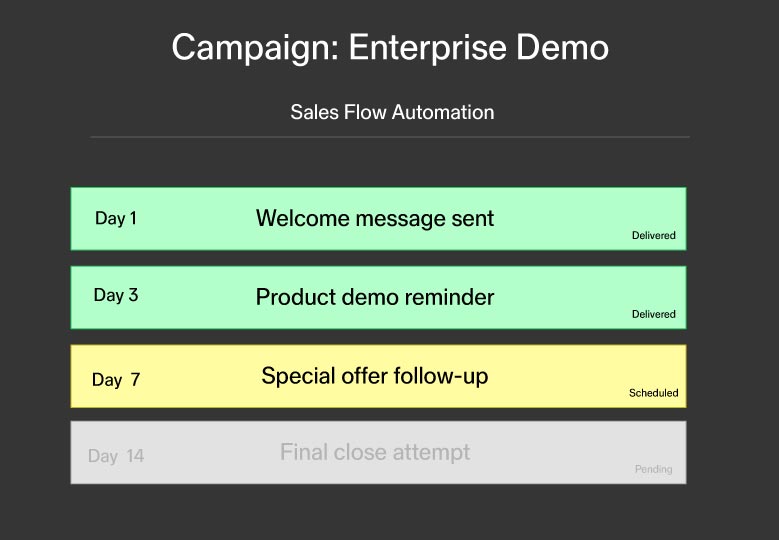This screenshot has width=779, height=540.
Task: Click the "Campaign: Enterprise Demo" title
Action: (x=389, y=48)
